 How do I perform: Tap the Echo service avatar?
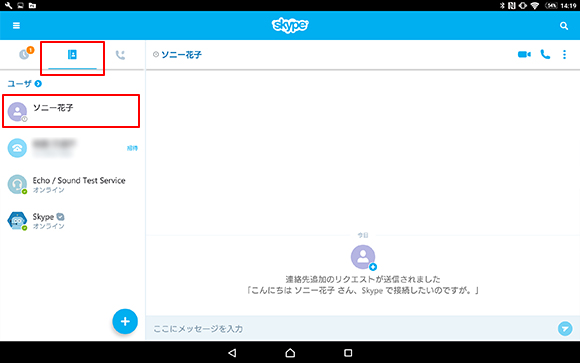click(x=17, y=184)
